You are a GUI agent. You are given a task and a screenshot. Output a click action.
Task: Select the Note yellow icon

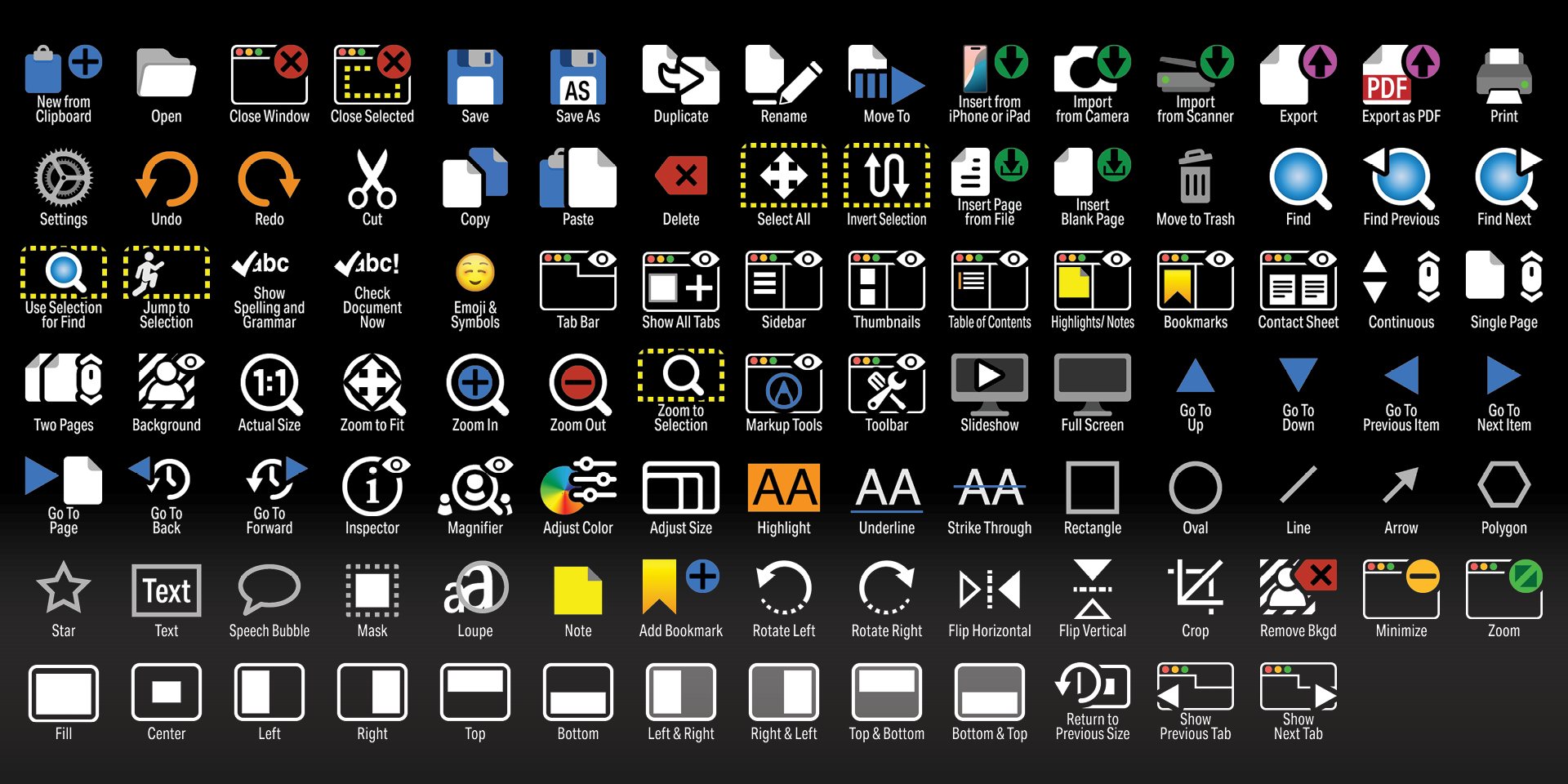coord(578,590)
